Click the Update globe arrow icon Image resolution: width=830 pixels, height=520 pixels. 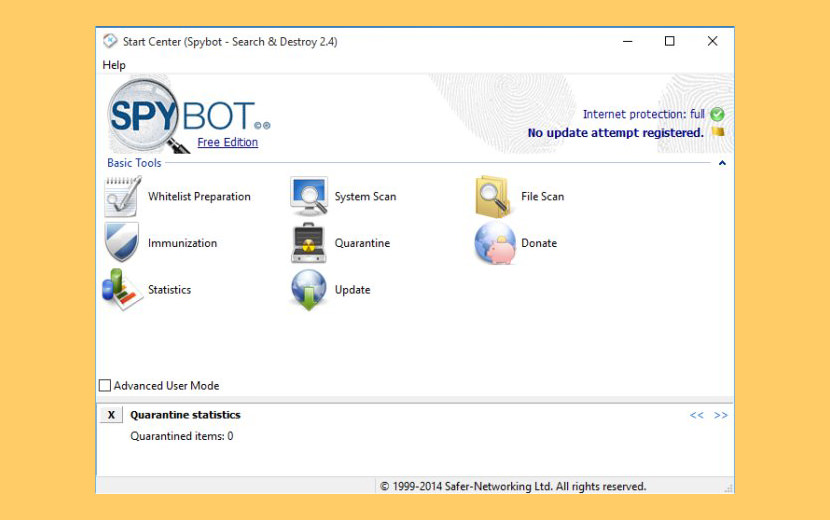point(309,290)
